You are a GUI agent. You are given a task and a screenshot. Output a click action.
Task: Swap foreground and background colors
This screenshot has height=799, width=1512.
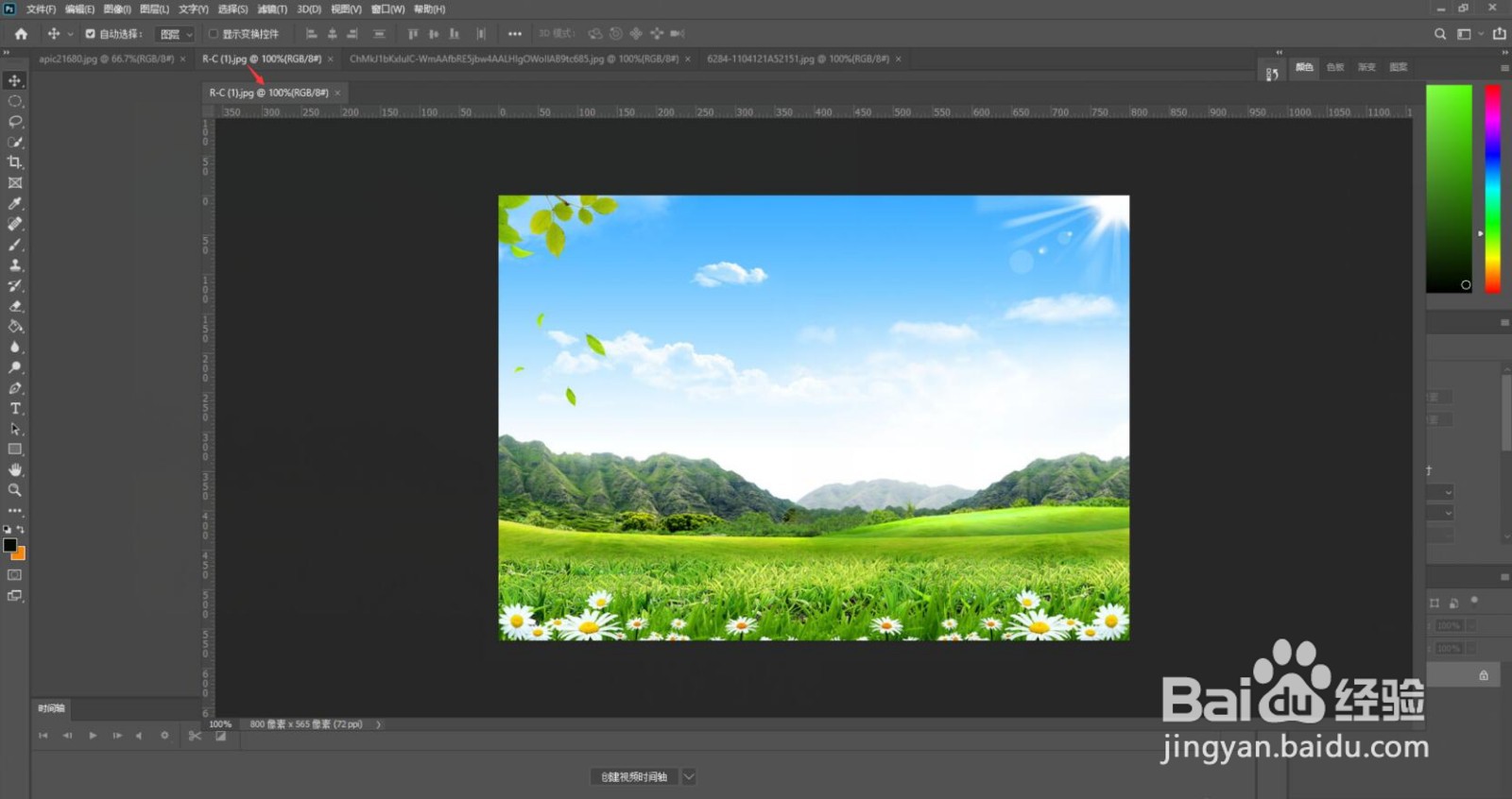(21, 530)
